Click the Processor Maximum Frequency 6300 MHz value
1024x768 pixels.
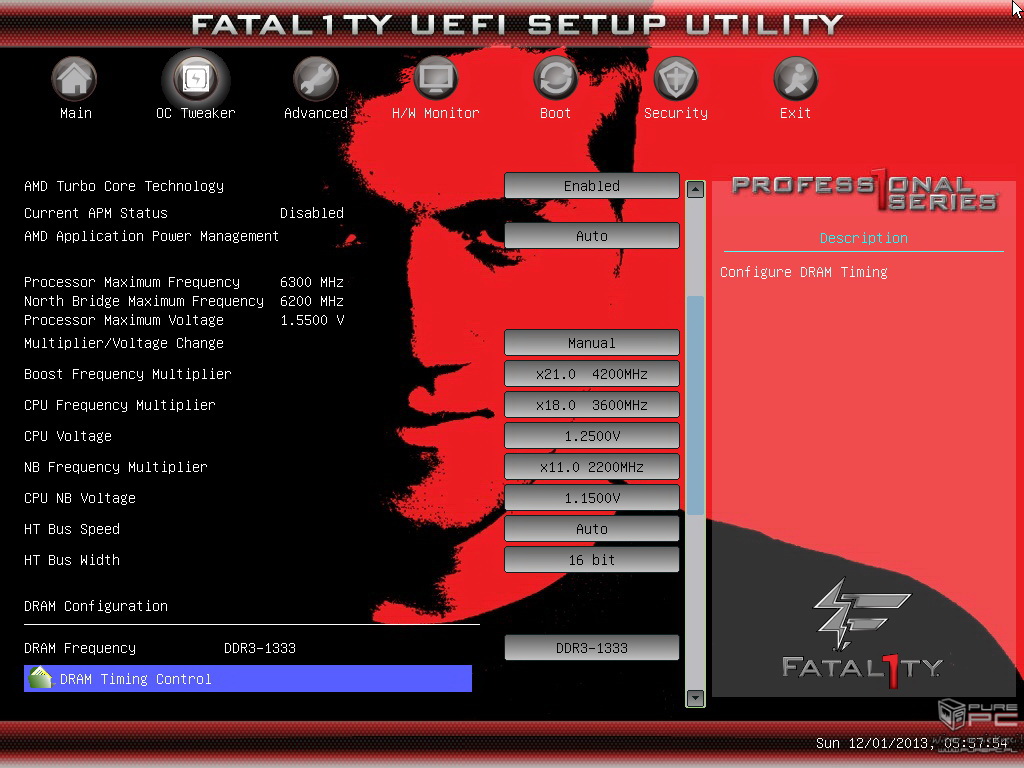point(312,282)
